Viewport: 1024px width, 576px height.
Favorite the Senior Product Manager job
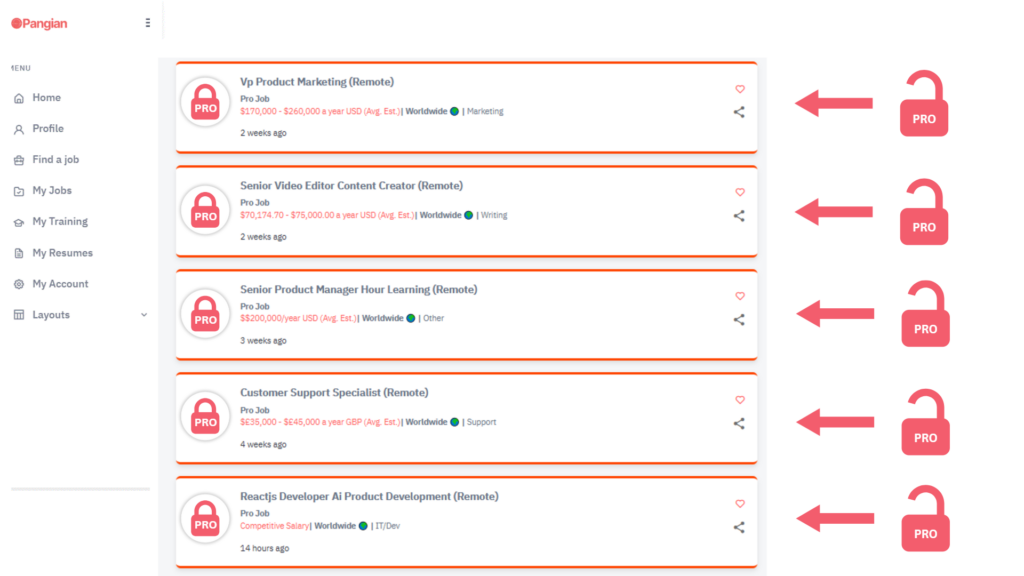(740, 296)
